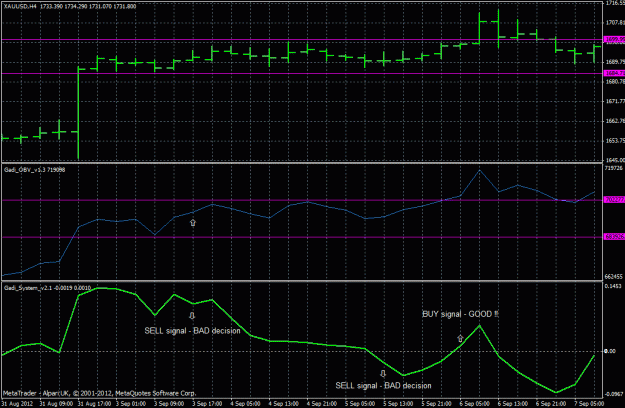Viewport: 625px width, 408px height.
Task: Select the 'BUY signal - GOOD !!' text label
Action: tap(460, 314)
